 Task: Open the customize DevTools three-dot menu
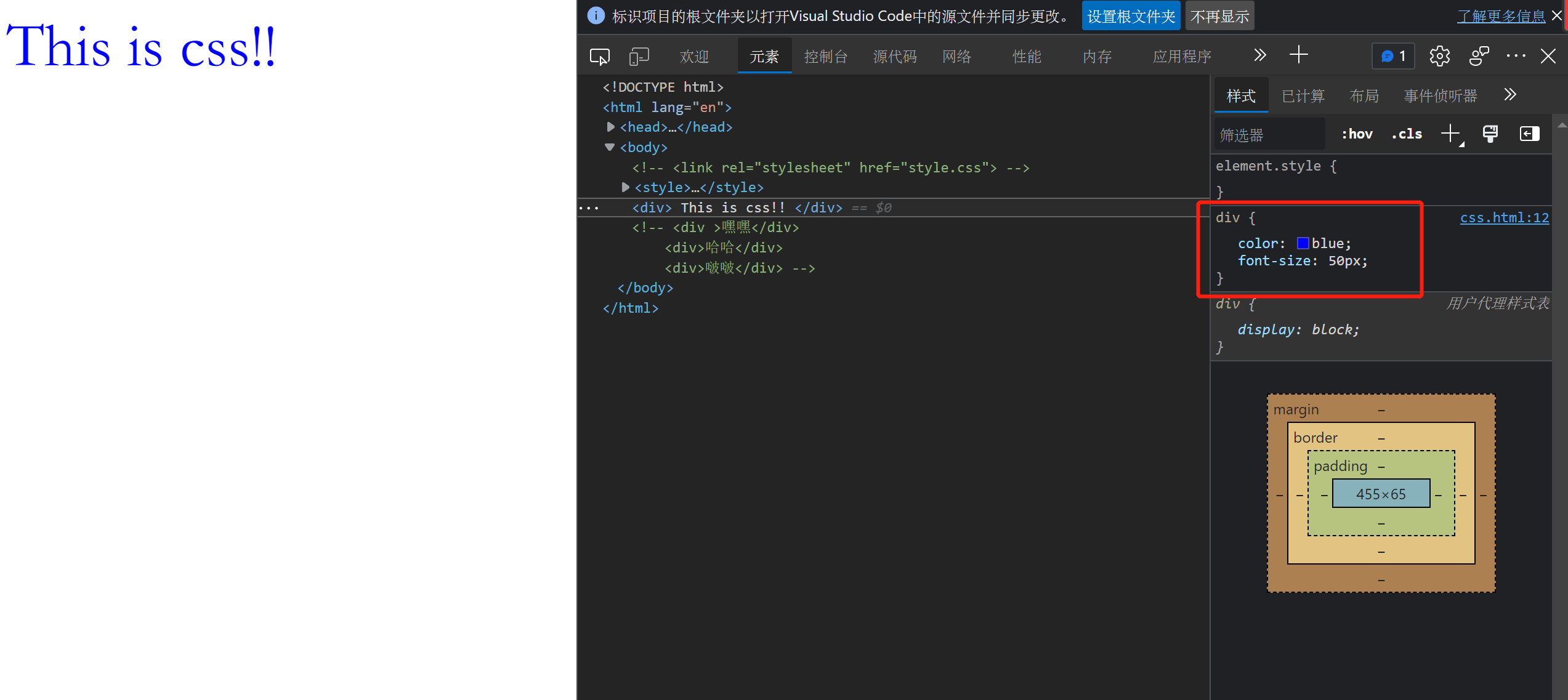click(1516, 56)
